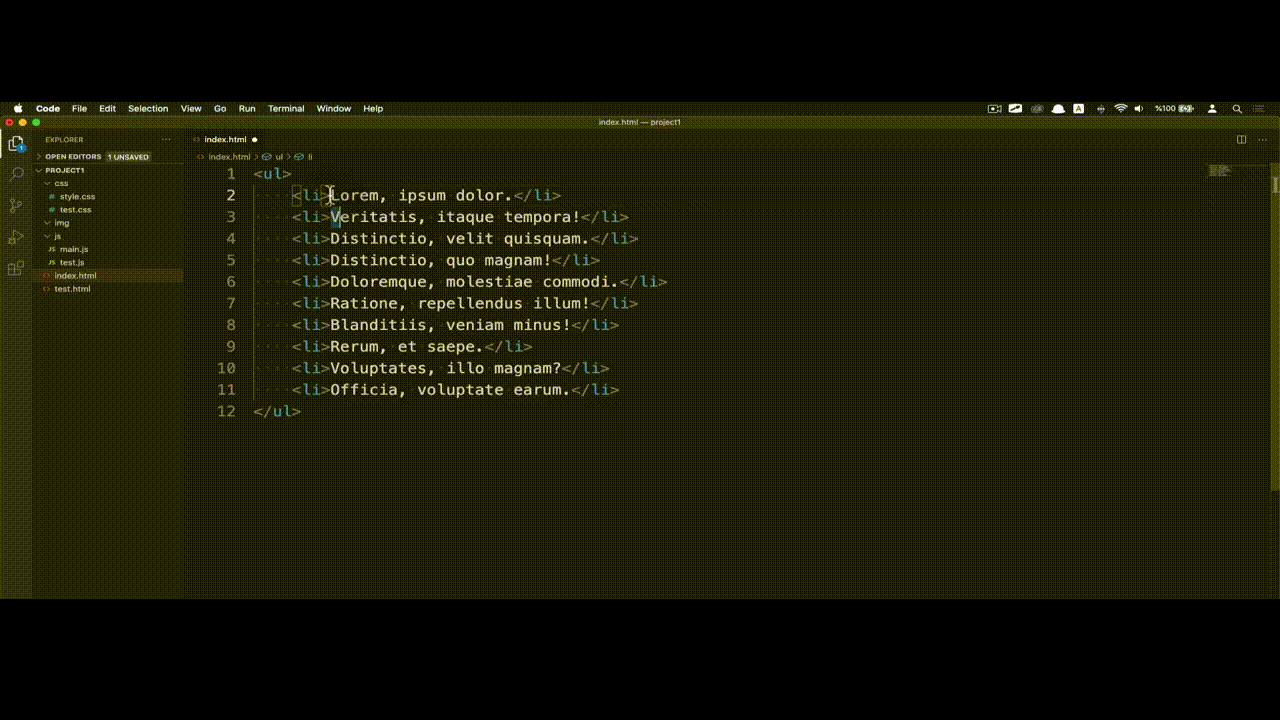Open Explorer panel more actions ellipsis
Screen dimensions: 1280x720
[x=166, y=140]
